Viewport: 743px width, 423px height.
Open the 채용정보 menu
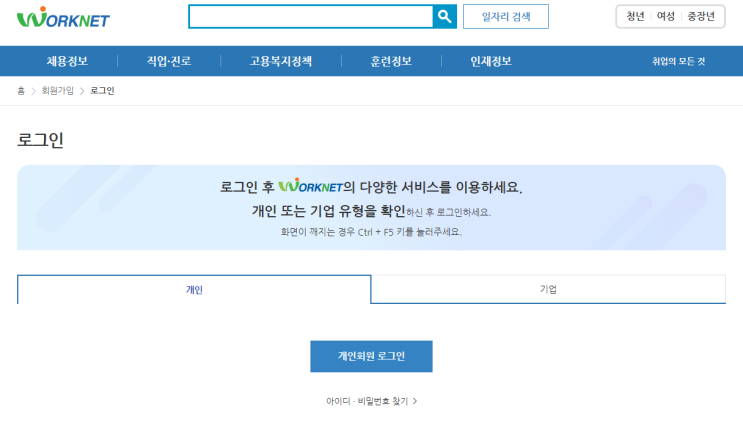67,61
